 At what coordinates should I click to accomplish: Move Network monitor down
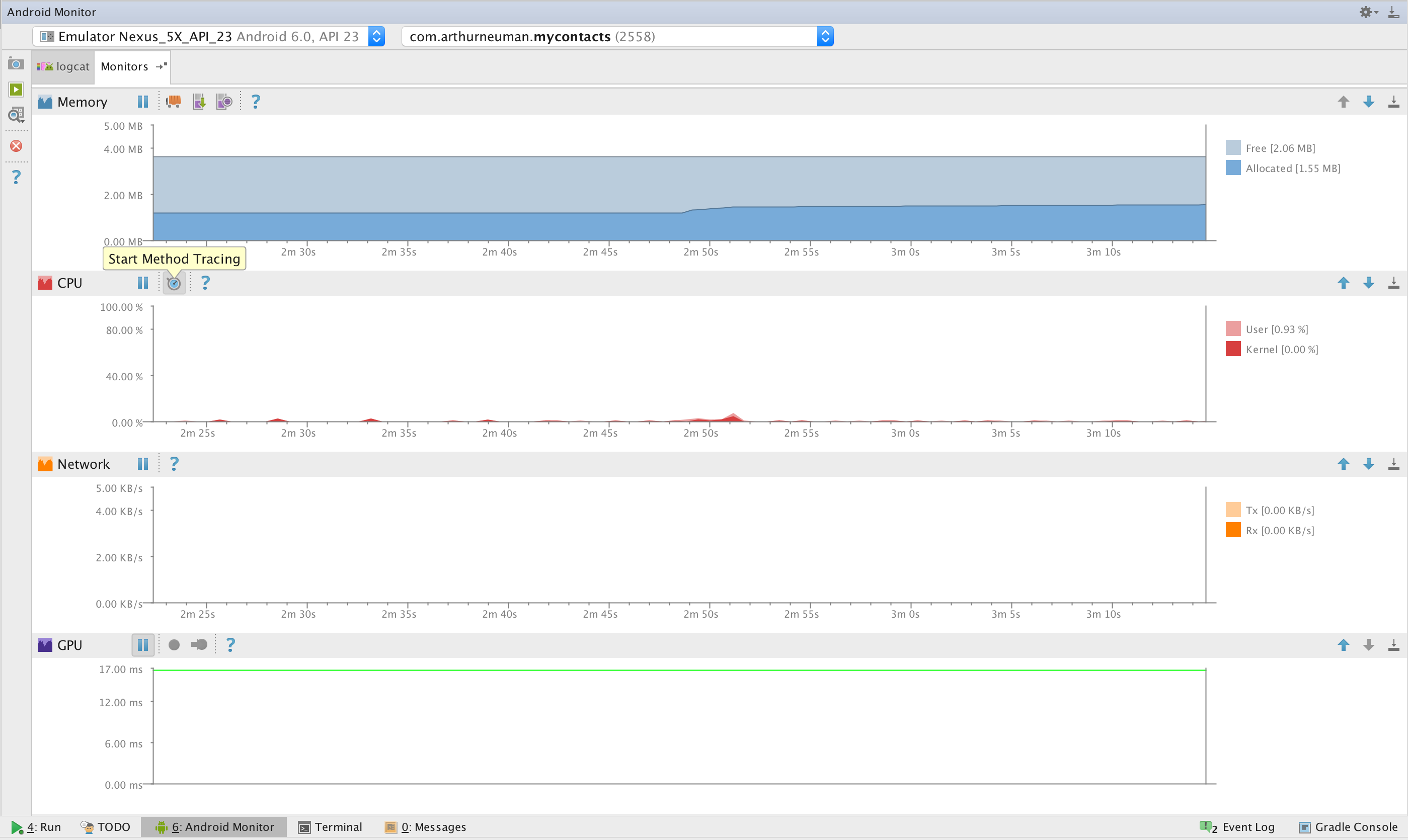(1369, 464)
